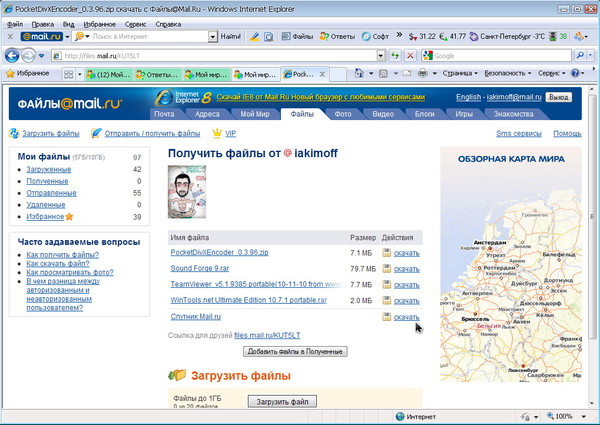Click the English language link

(468, 97)
